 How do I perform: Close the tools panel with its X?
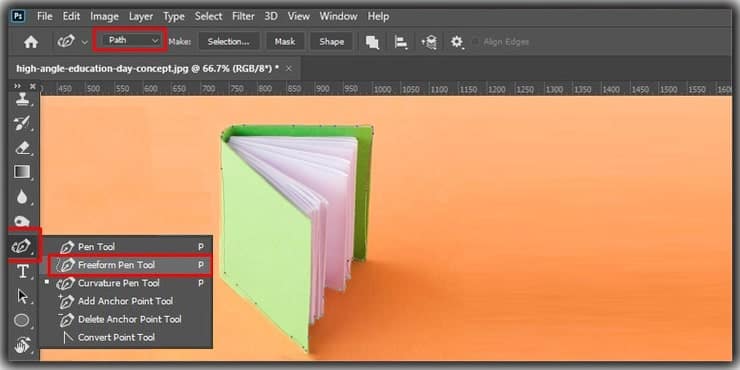point(33,86)
